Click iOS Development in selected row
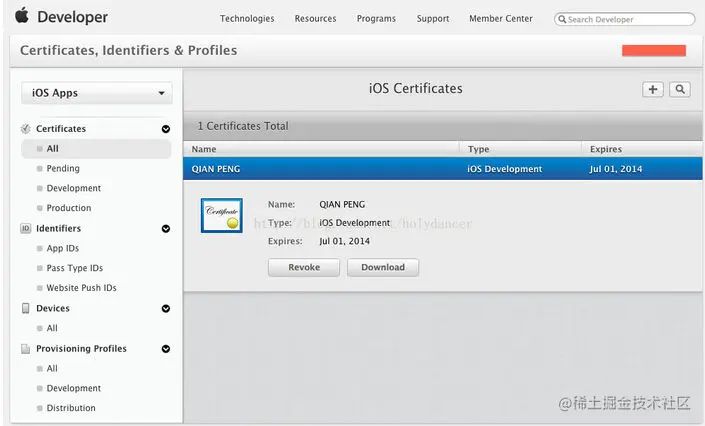This screenshot has width=705, height=426. [x=504, y=169]
